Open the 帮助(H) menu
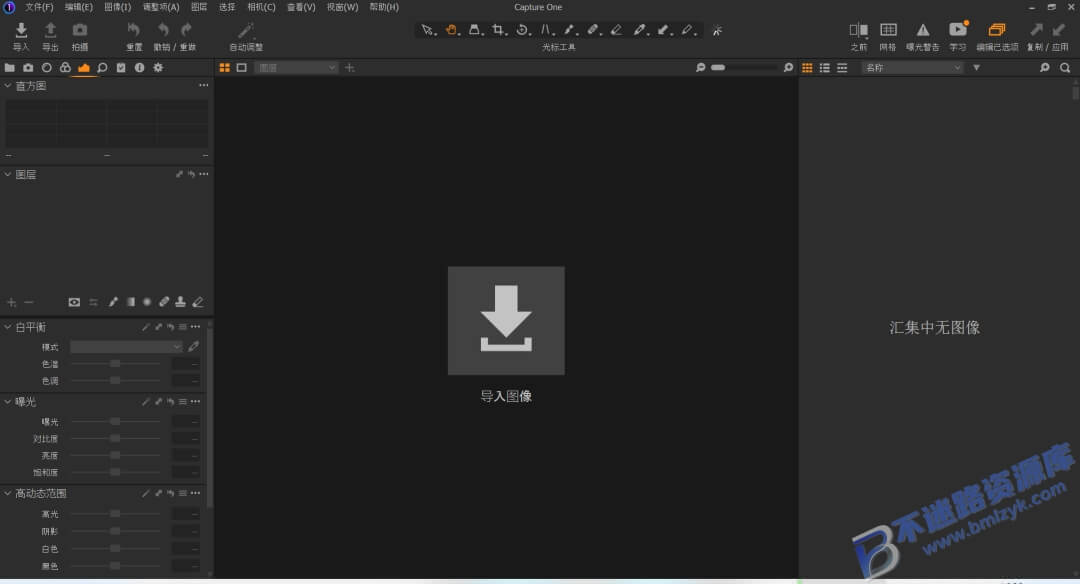 coord(384,7)
